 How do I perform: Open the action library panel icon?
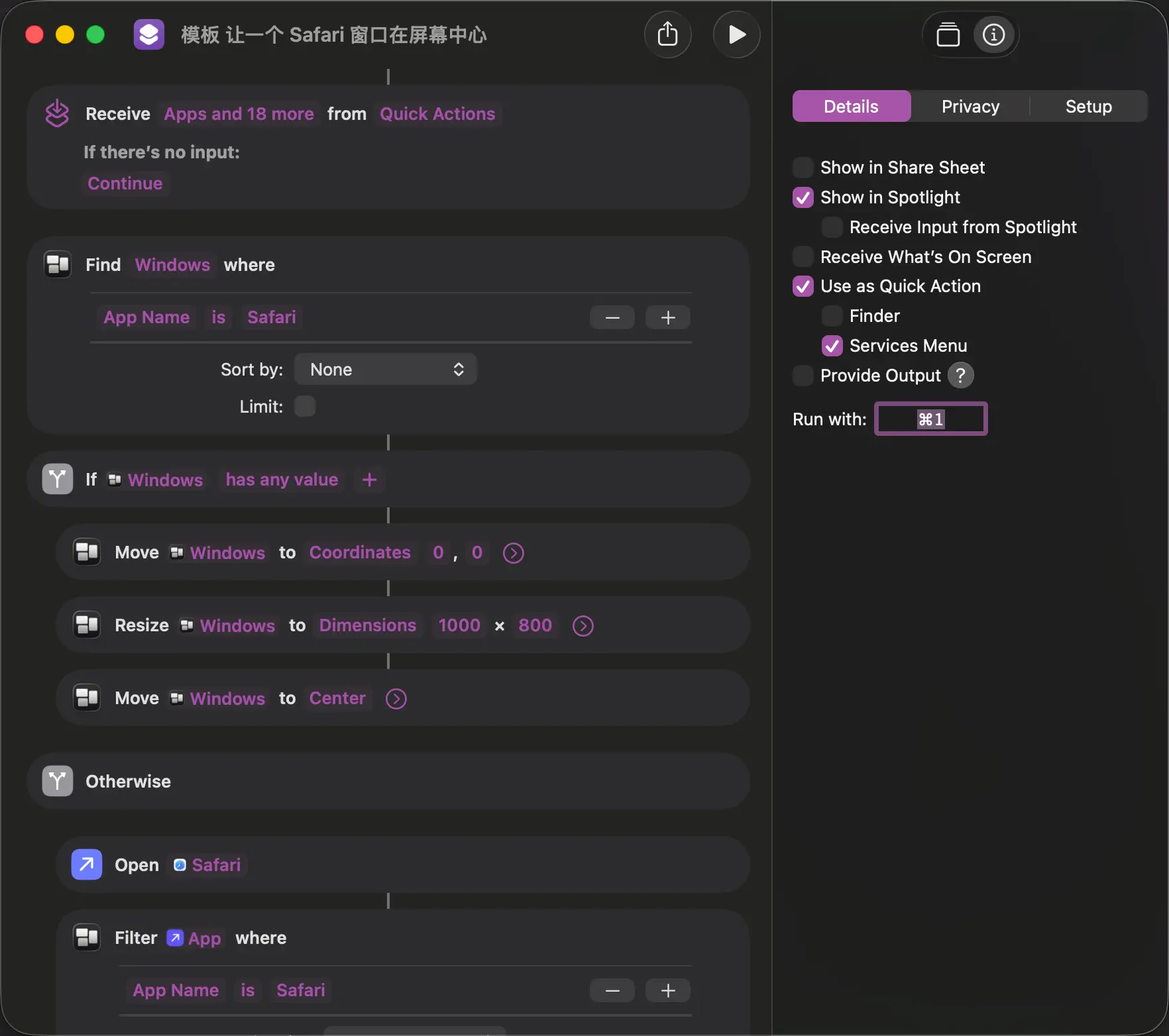click(x=948, y=34)
